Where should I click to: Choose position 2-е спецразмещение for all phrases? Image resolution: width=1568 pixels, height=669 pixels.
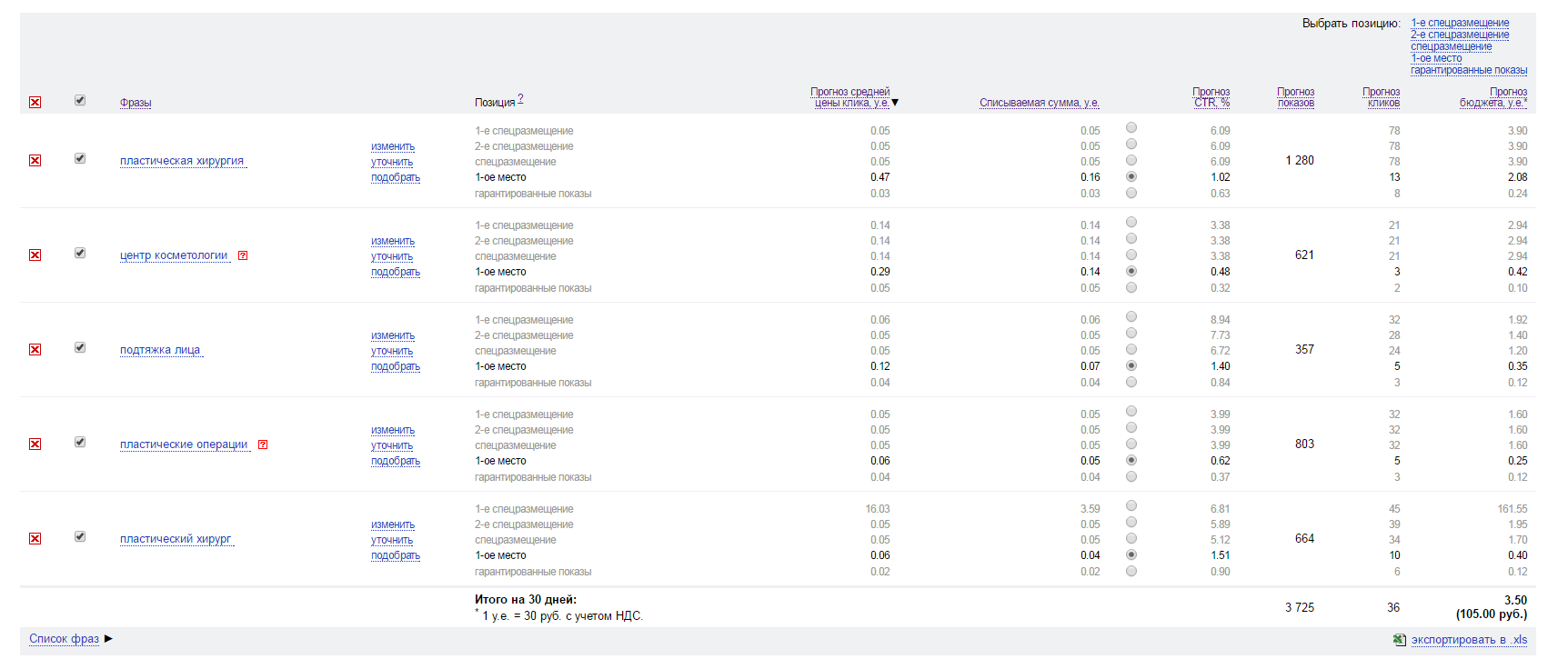(1460, 35)
